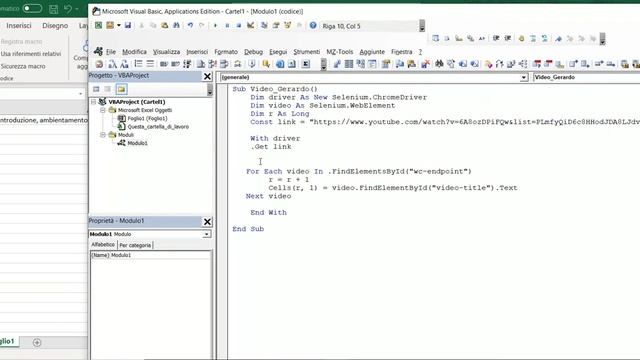Click the Paste icon in VBA toolbar
Viewport: 640px width, 360px height.
click(x=164, y=26)
